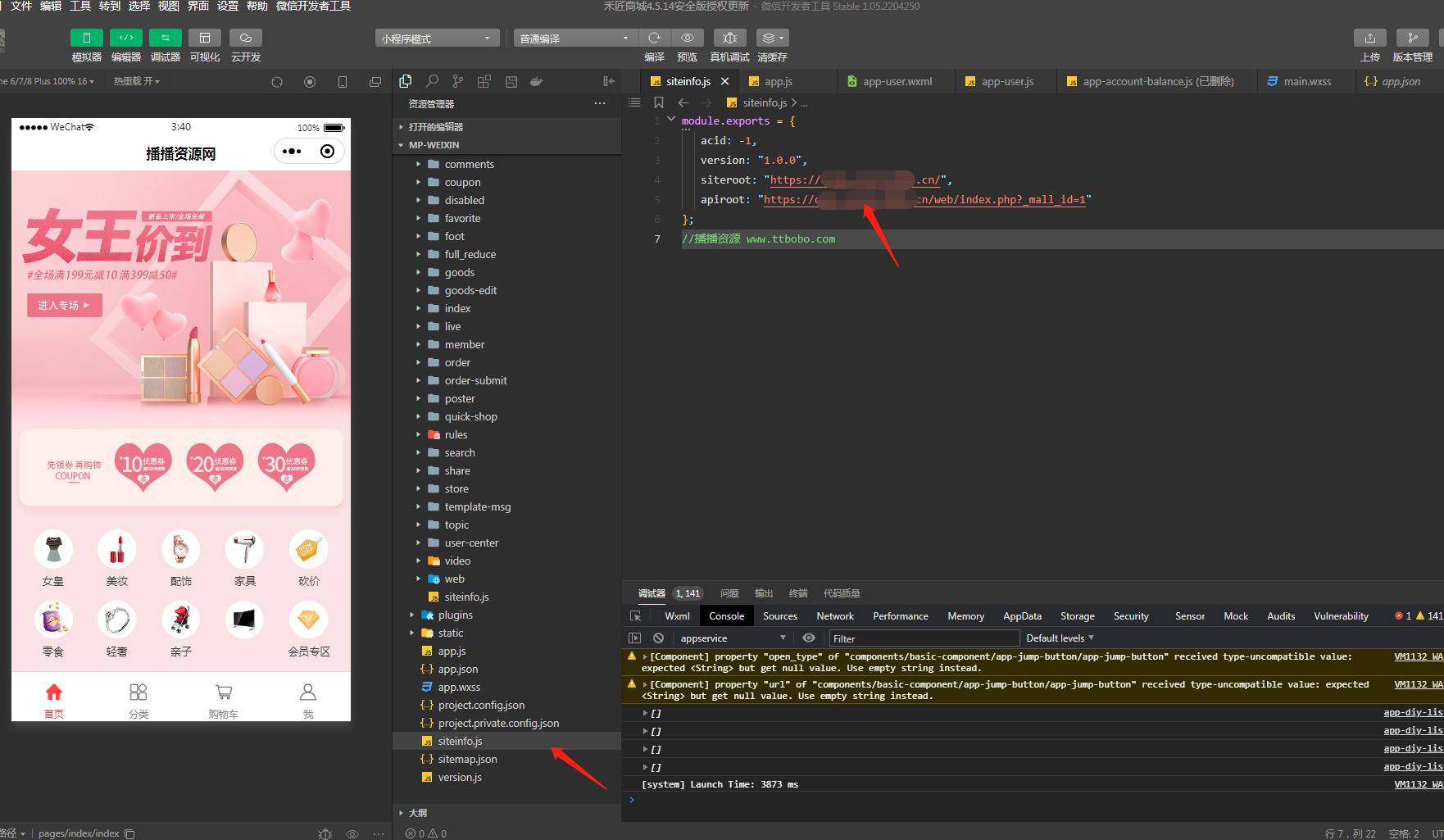Focus the console Filter input
Viewport: 1444px width, 840px height.
tap(924, 638)
